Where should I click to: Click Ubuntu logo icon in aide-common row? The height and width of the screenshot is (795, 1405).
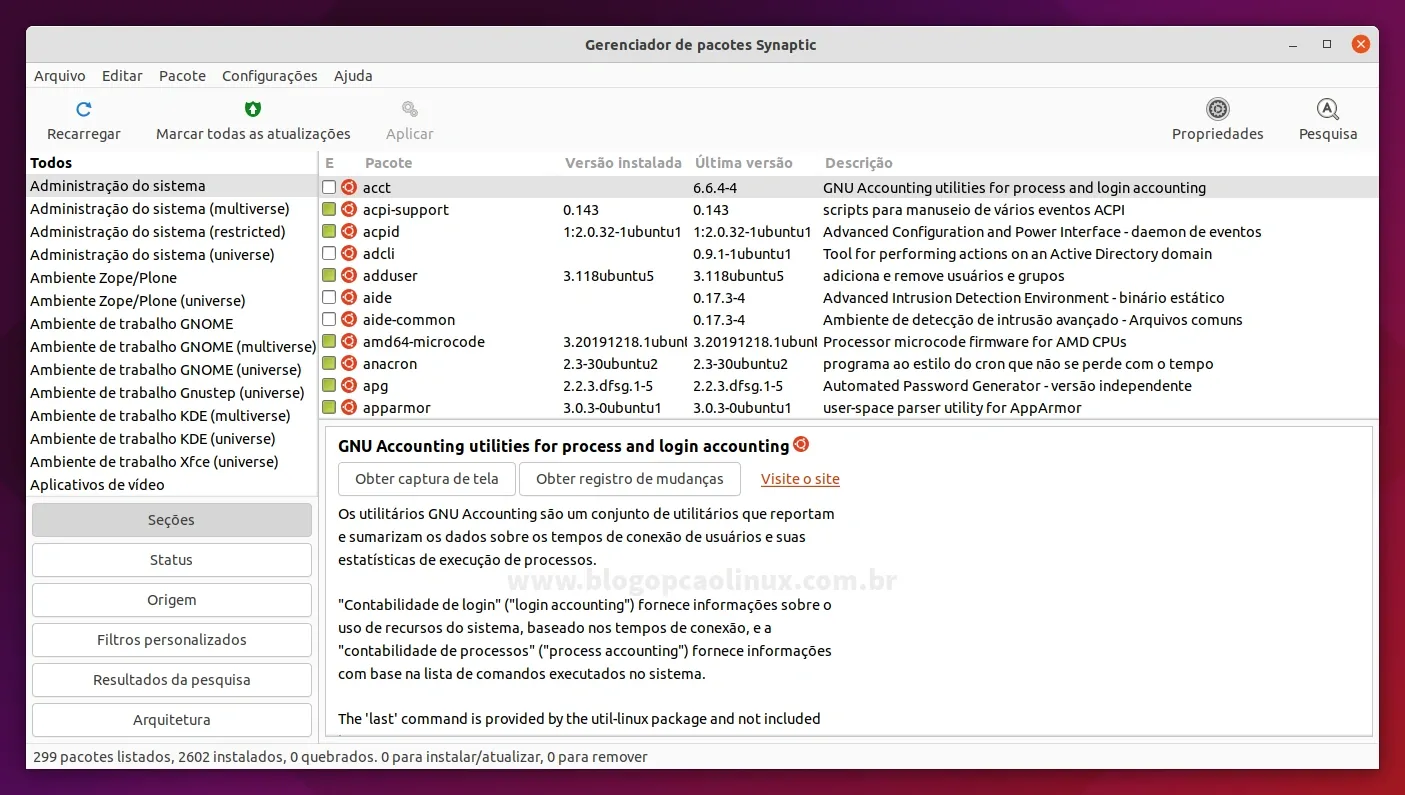349,319
